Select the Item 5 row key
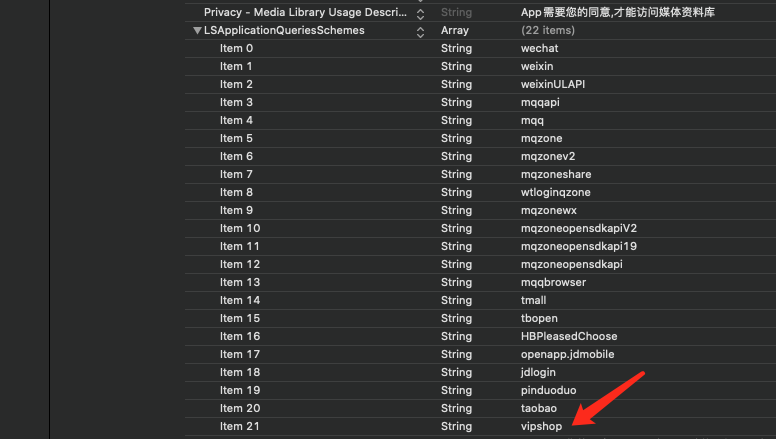 (x=236, y=139)
